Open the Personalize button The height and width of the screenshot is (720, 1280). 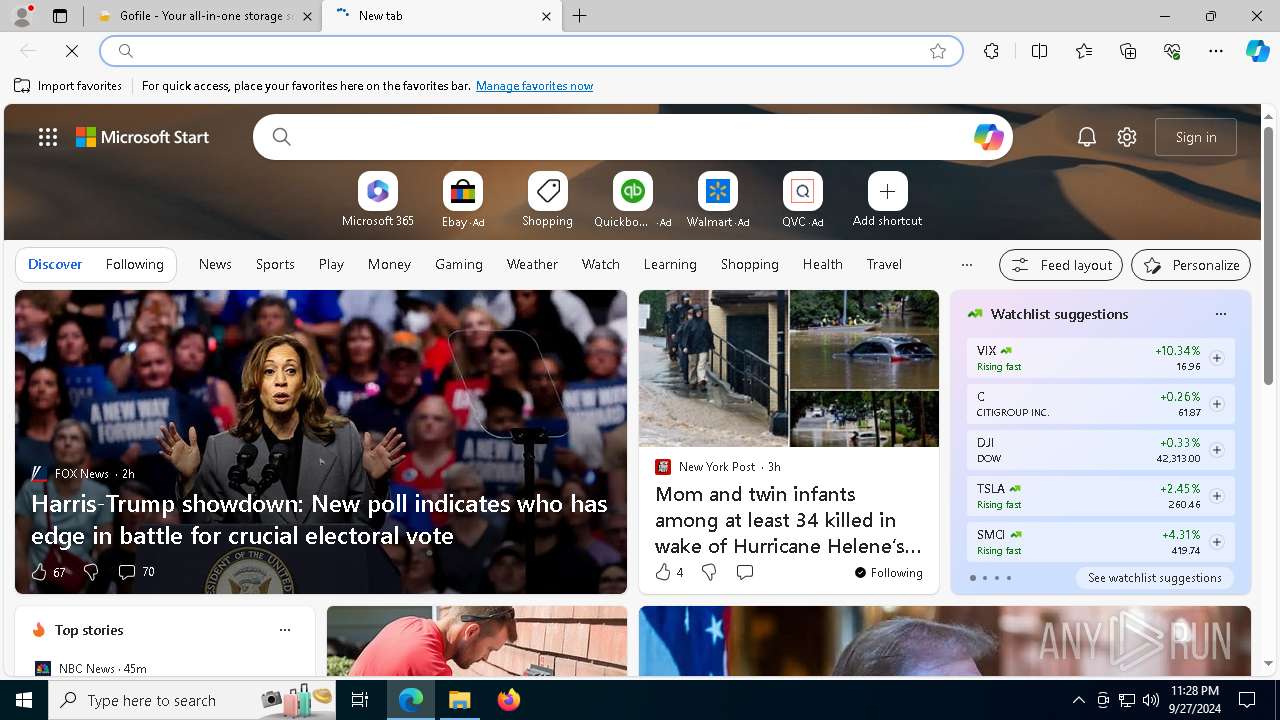pyautogui.click(x=1191, y=265)
